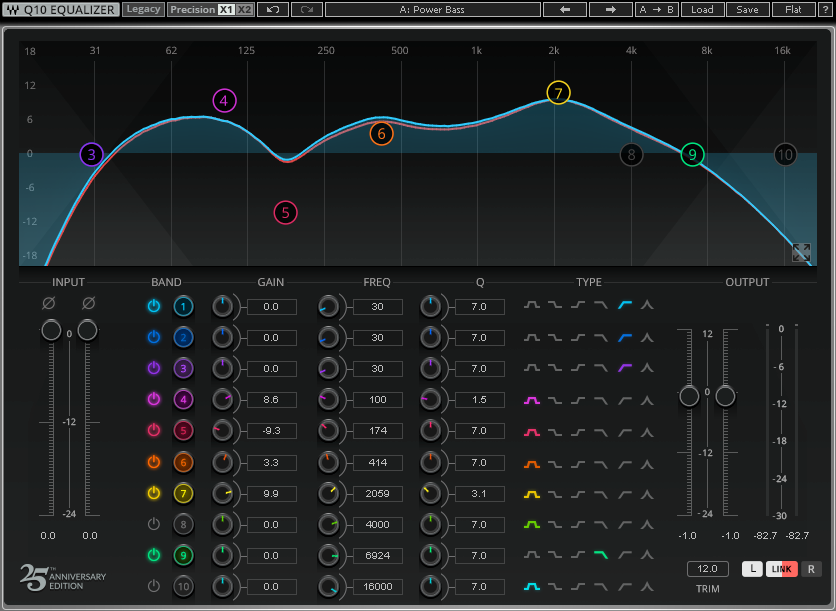Click the undo arrow button
The height and width of the screenshot is (611, 836).
coord(273,10)
